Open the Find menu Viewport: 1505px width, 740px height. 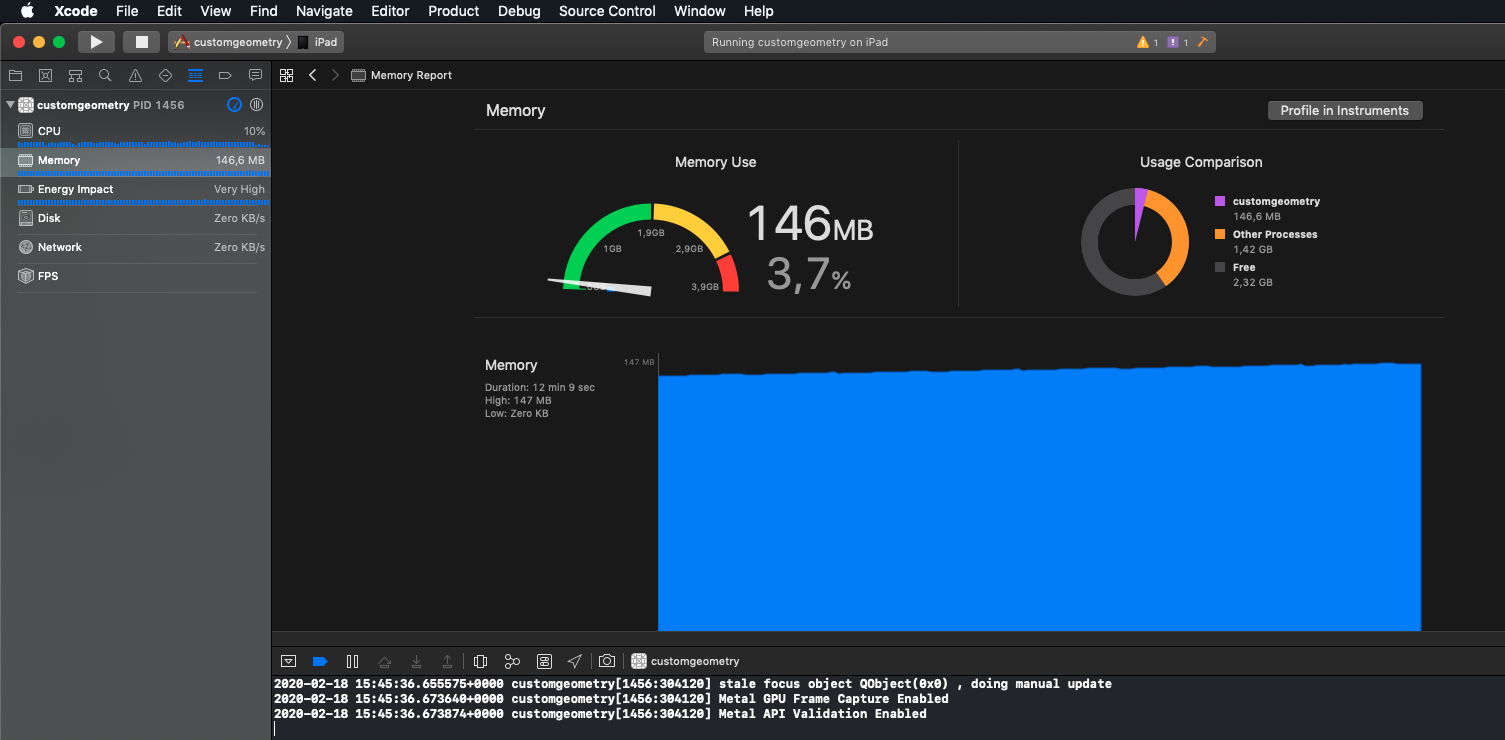point(264,11)
